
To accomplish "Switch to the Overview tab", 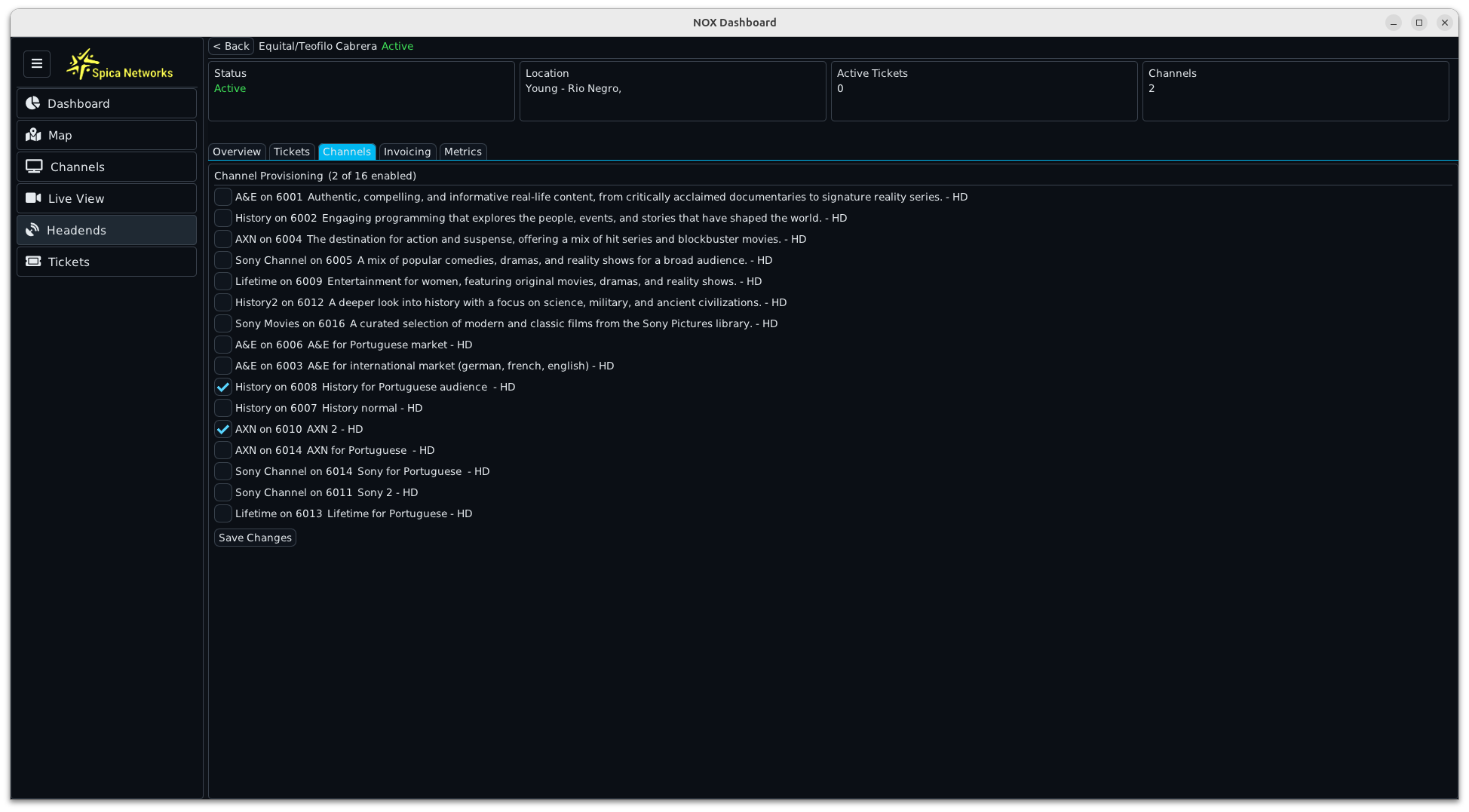I will 237,152.
